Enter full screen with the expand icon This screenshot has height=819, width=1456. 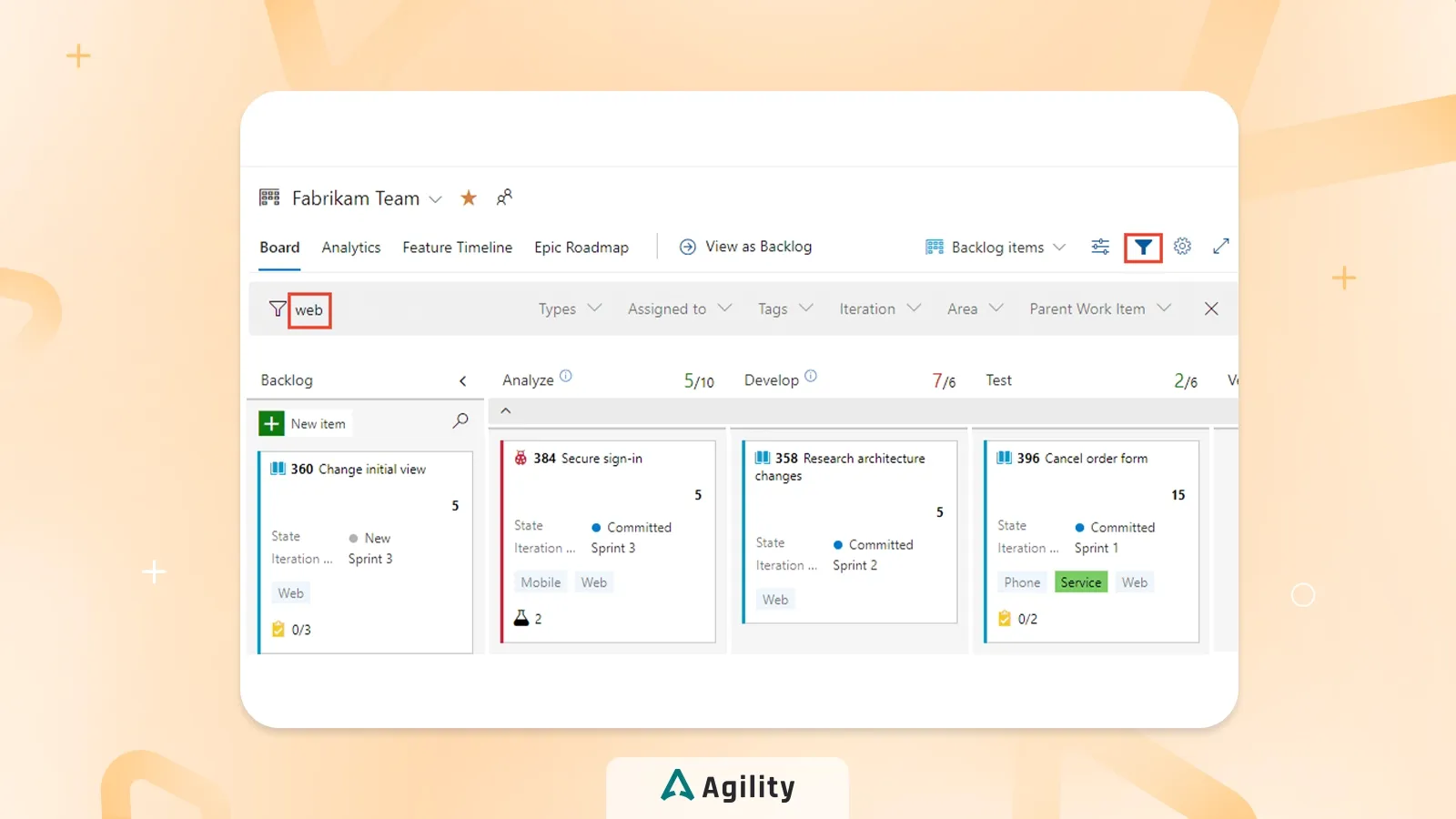(1221, 246)
